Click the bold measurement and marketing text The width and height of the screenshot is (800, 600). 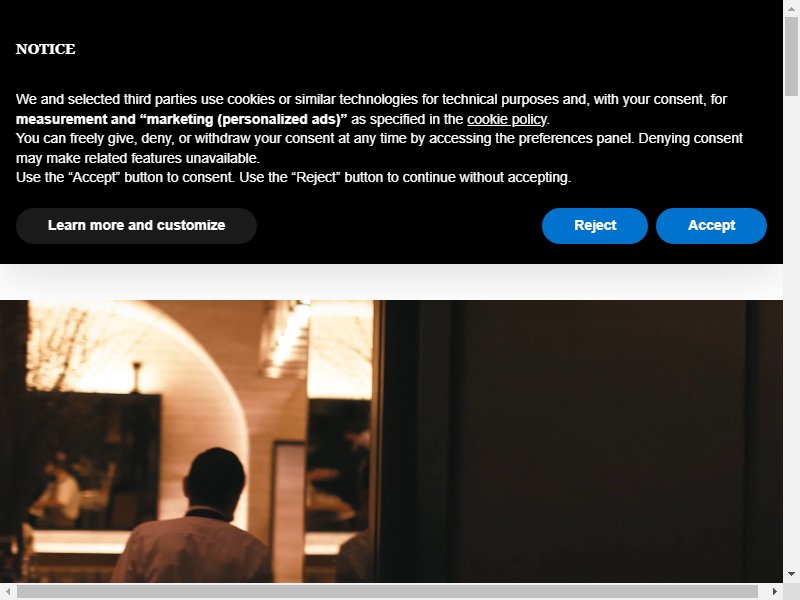(181, 119)
